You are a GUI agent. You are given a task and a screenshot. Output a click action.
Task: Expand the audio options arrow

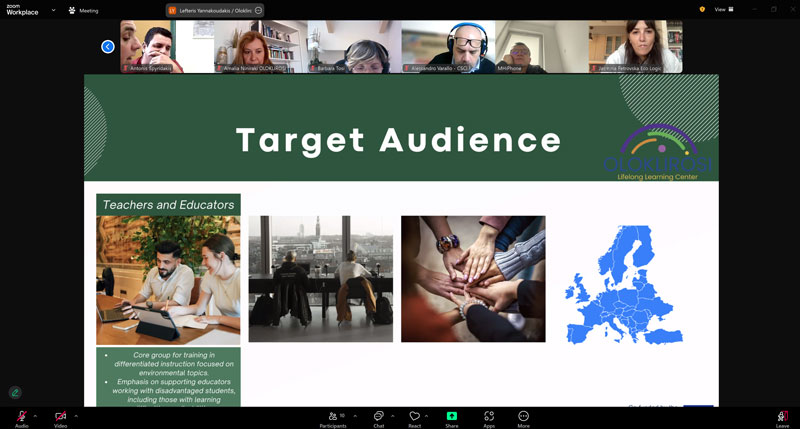coord(36,415)
